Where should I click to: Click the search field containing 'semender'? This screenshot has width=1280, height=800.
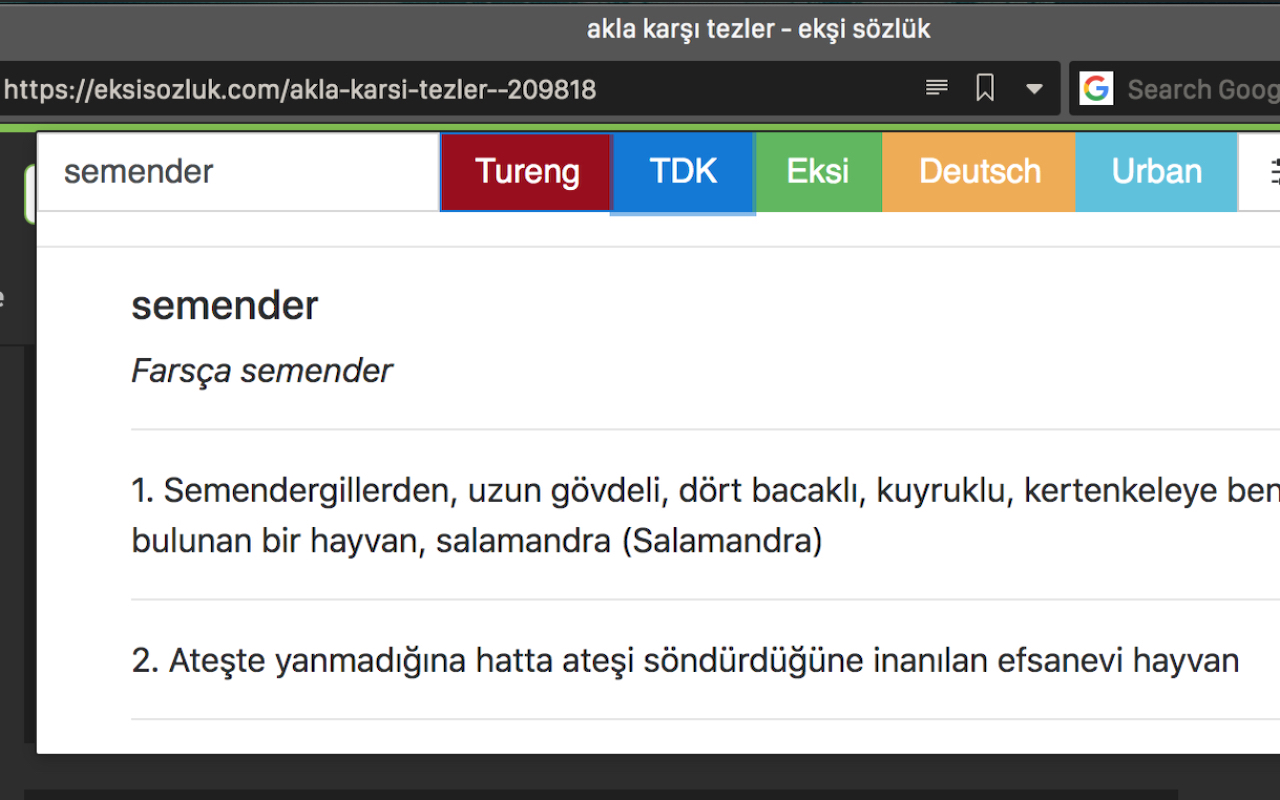click(238, 171)
